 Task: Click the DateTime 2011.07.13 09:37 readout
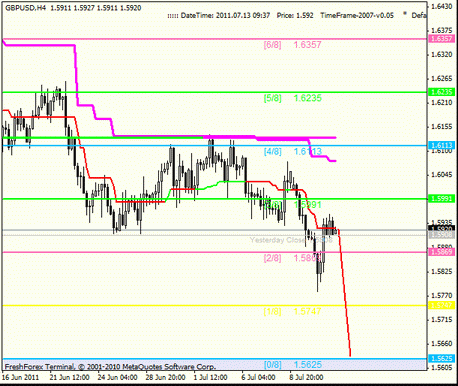pos(225,15)
